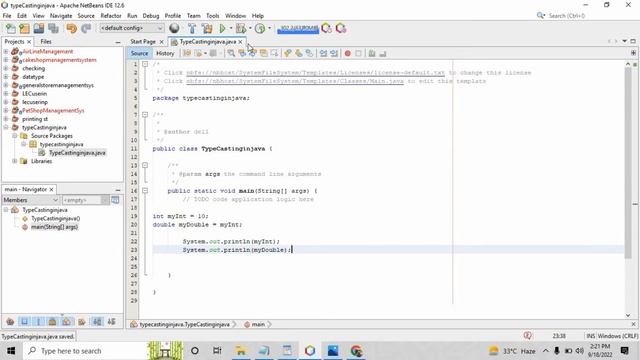Screen dimensions: 640x360
Task: Click the Shift Line Left icon
Action: [323, 53]
